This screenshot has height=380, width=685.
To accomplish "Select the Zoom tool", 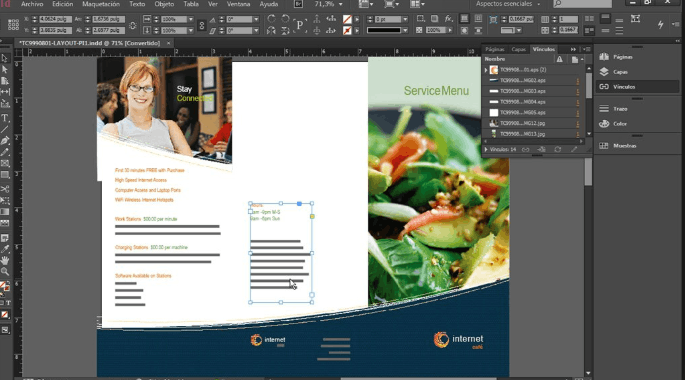I will coord(5,272).
